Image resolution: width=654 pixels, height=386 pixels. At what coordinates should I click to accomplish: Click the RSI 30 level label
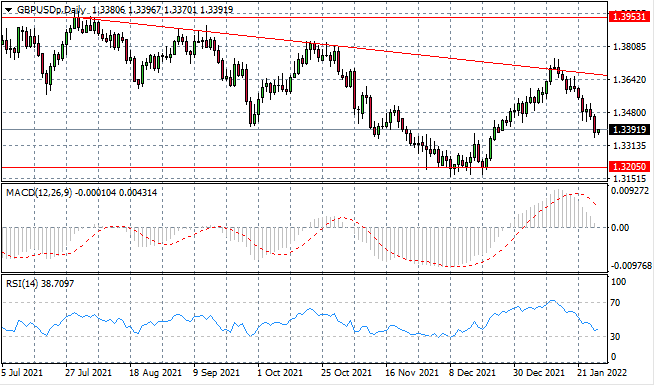(x=615, y=336)
